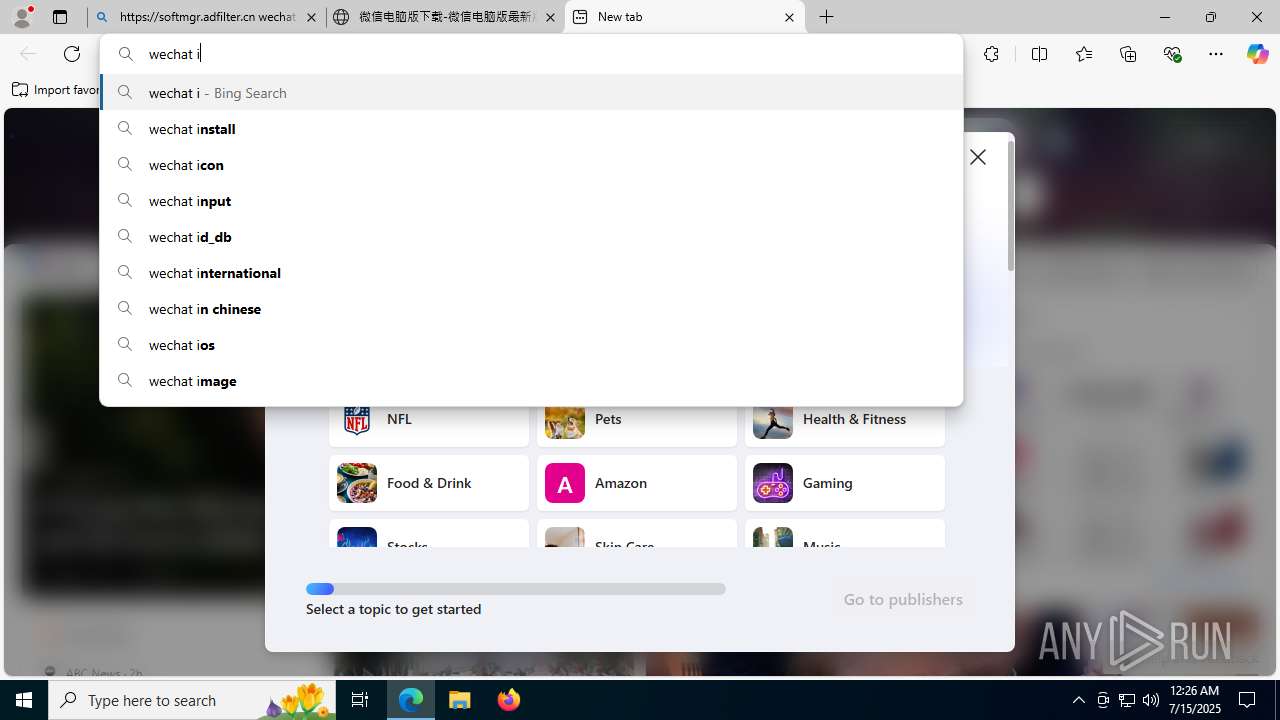
Task: Close the topic selection dialog
Action: click(978, 157)
